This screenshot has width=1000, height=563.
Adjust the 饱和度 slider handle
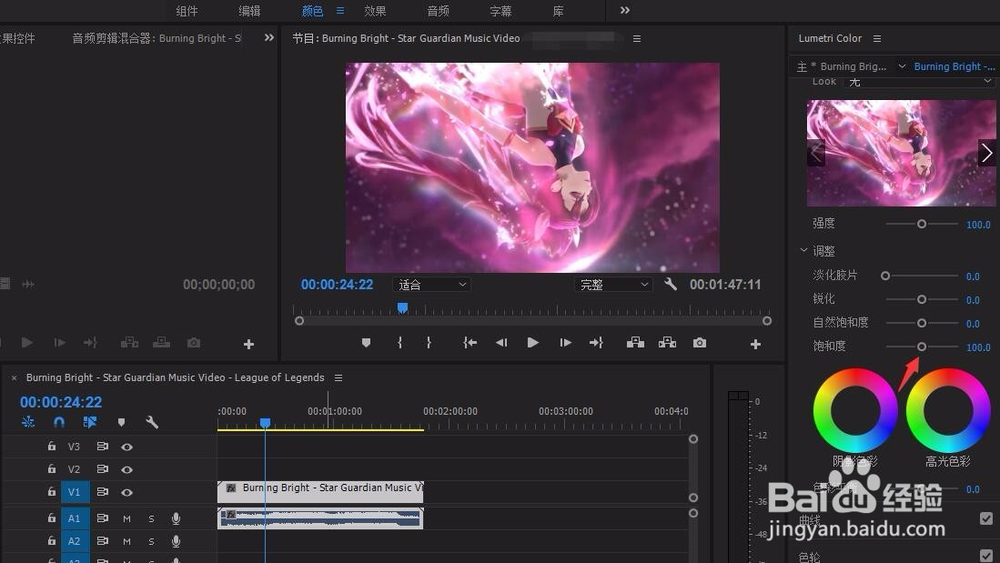(922, 347)
